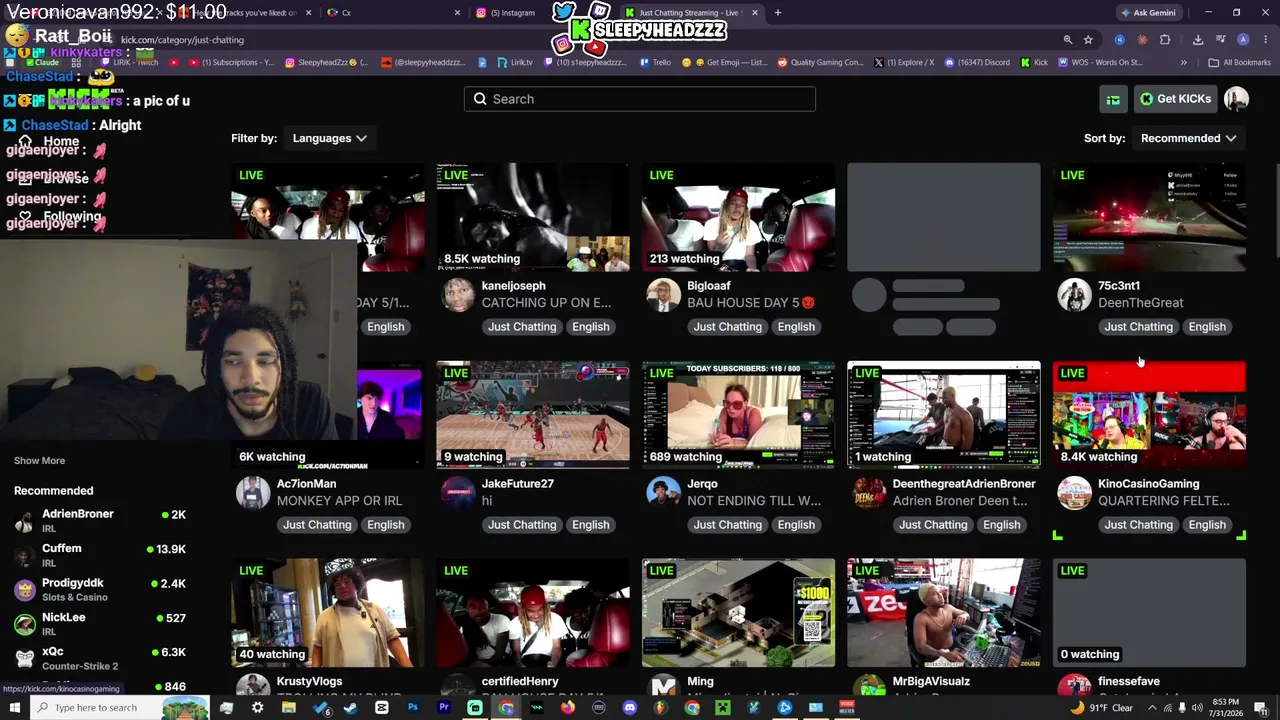This screenshot has width=1280, height=720.
Task: Expand the hidden bookmarks overflow chevron
Action: coord(1184,62)
